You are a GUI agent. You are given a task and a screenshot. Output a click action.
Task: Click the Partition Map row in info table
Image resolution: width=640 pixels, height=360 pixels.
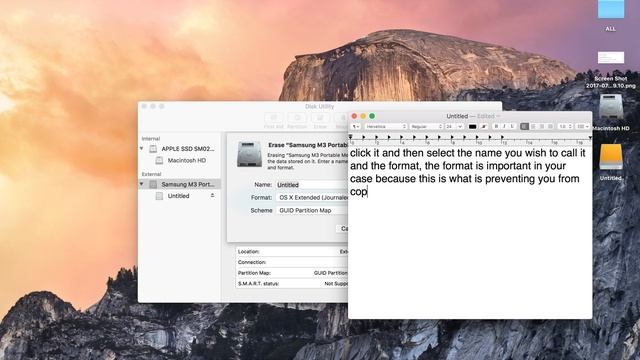[292, 273]
